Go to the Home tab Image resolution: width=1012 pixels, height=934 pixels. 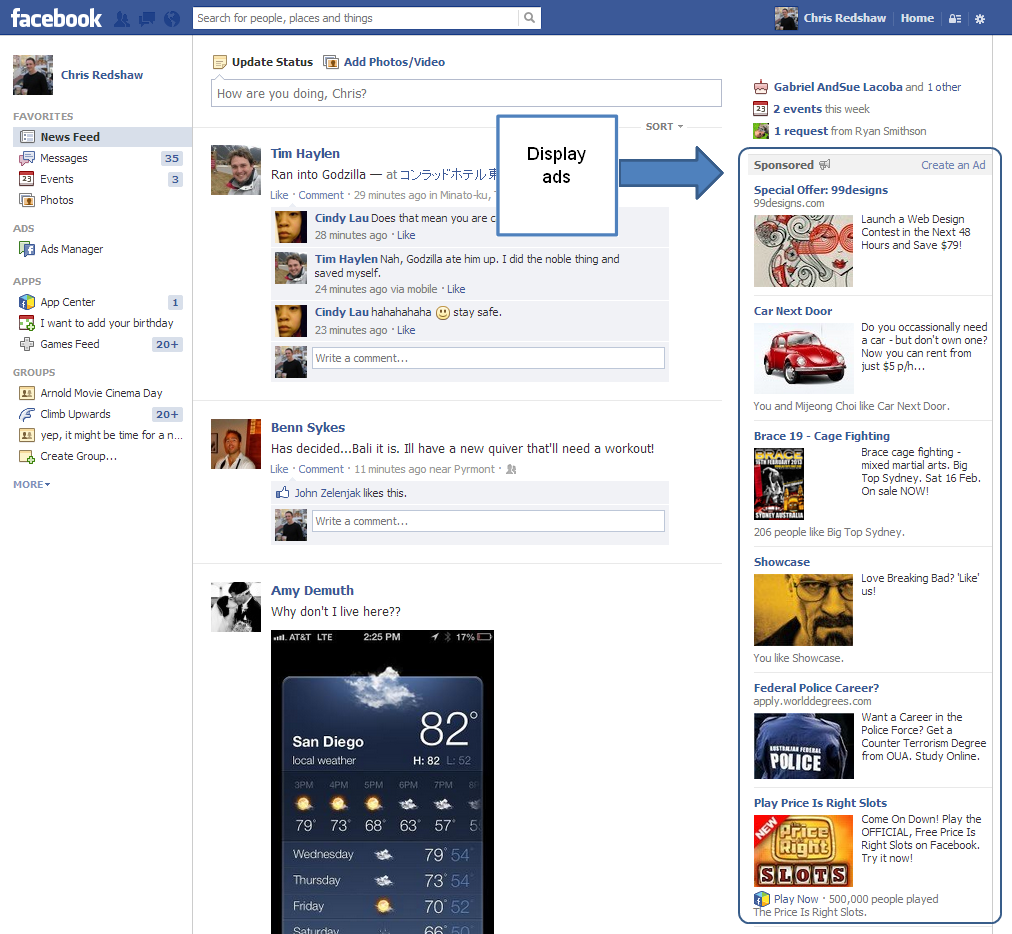pos(917,18)
